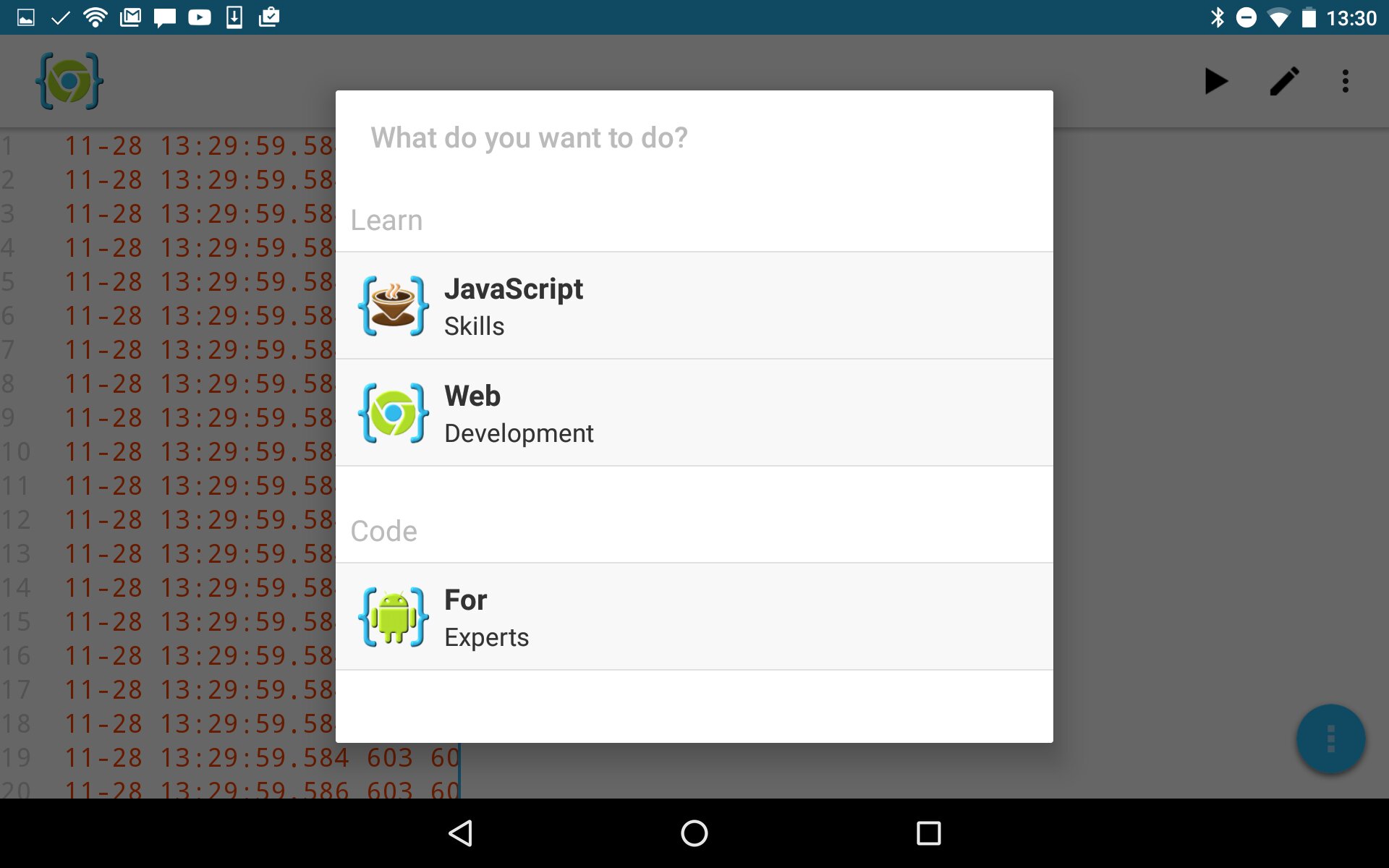Open the three-dot overflow menu
This screenshot has height=868, width=1389.
[x=1345, y=81]
